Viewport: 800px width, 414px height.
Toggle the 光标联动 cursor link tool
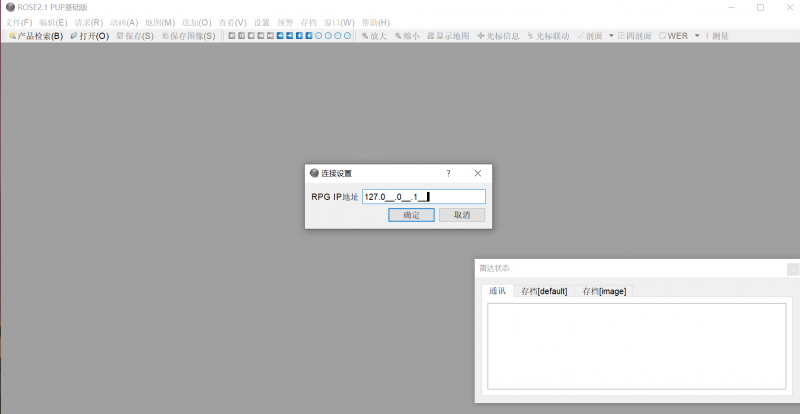[x=531, y=36]
